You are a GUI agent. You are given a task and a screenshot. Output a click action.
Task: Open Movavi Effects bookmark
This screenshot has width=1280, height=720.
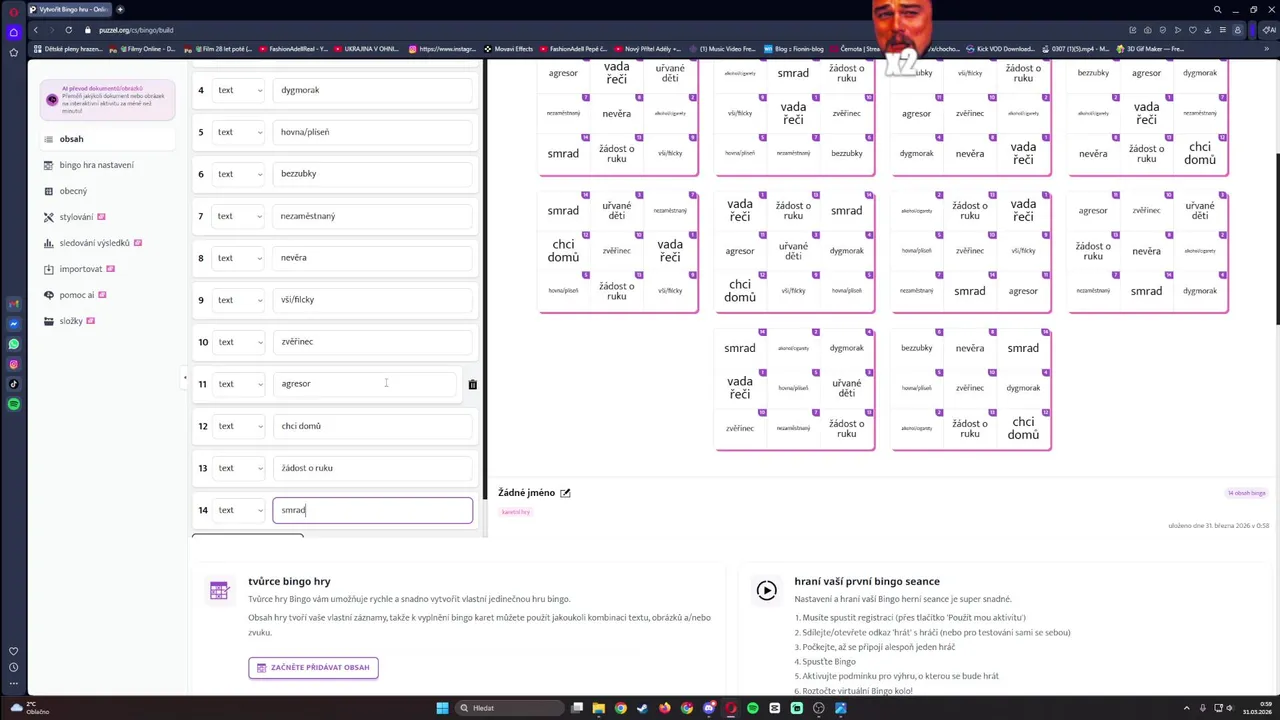(509, 49)
